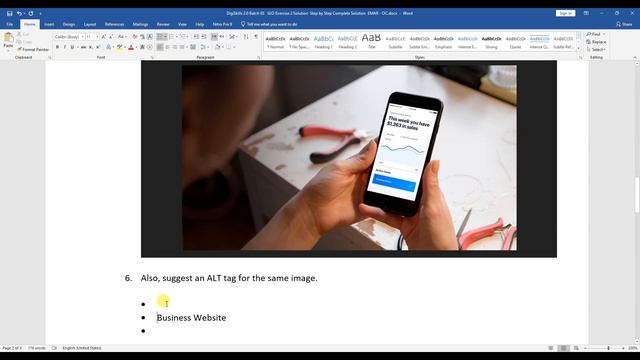
Task: Align text left
Action: pyautogui.click(x=160, y=47)
